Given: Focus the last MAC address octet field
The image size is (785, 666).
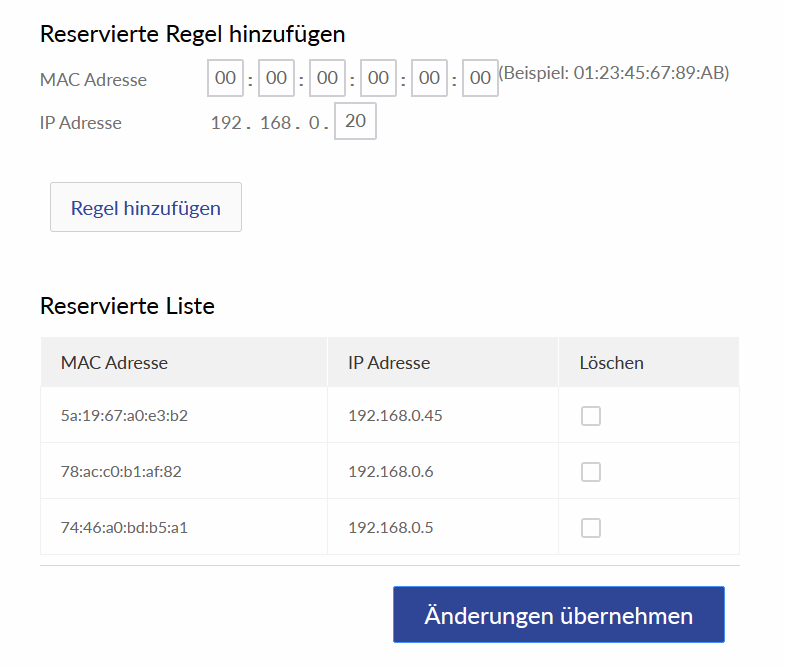Looking at the screenshot, I should (480, 78).
